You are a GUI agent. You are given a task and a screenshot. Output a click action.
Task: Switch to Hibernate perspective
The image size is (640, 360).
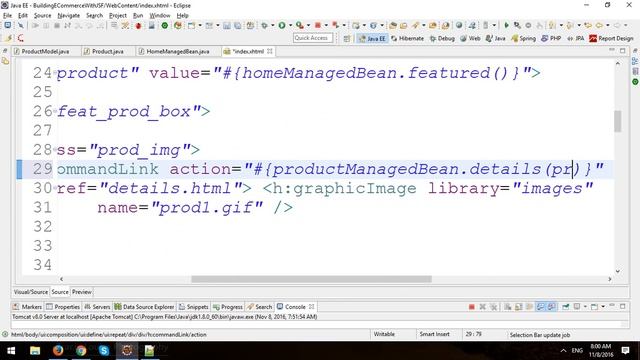(407, 38)
